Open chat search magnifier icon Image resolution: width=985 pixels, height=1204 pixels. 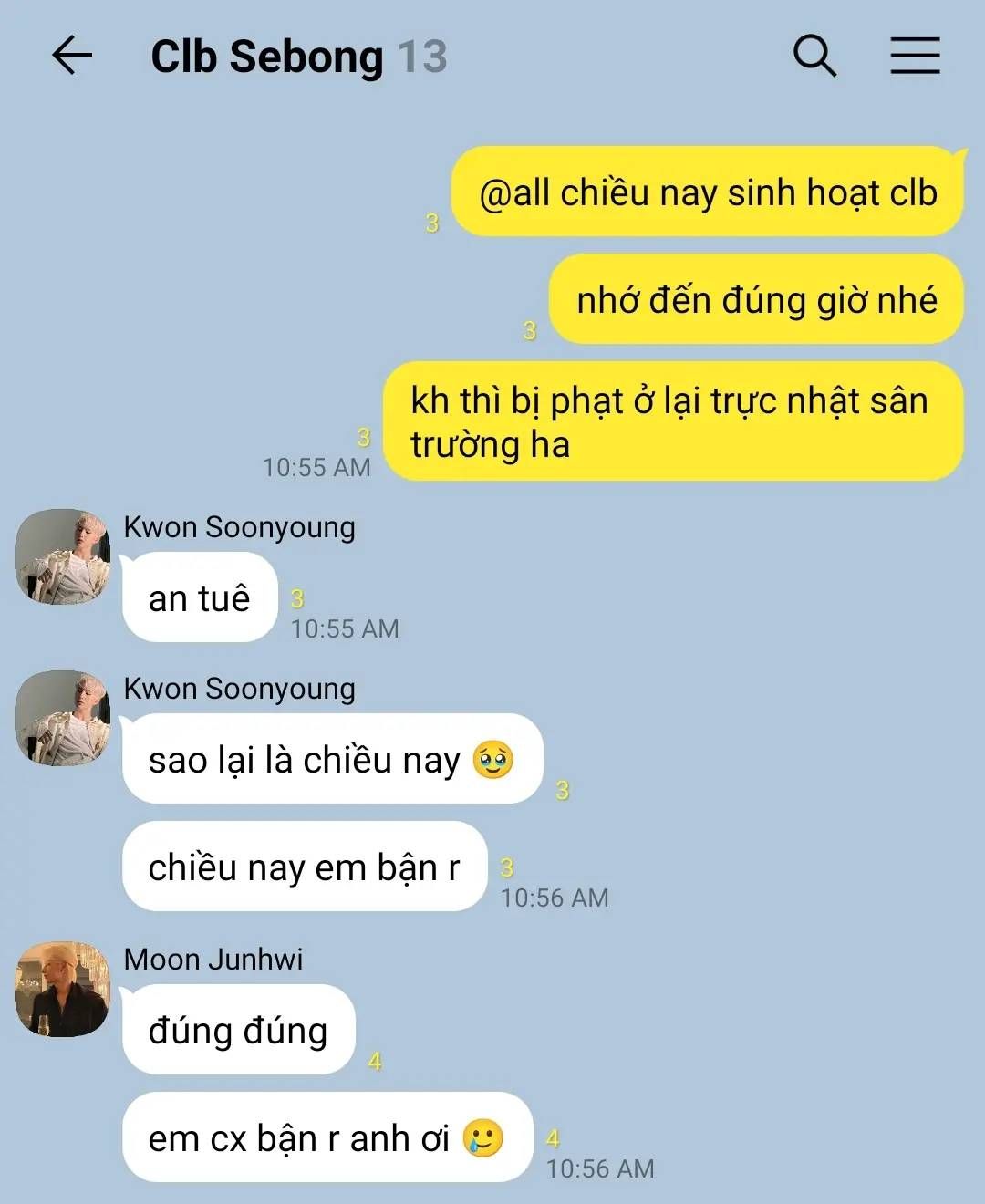click(x=814, y=56)
